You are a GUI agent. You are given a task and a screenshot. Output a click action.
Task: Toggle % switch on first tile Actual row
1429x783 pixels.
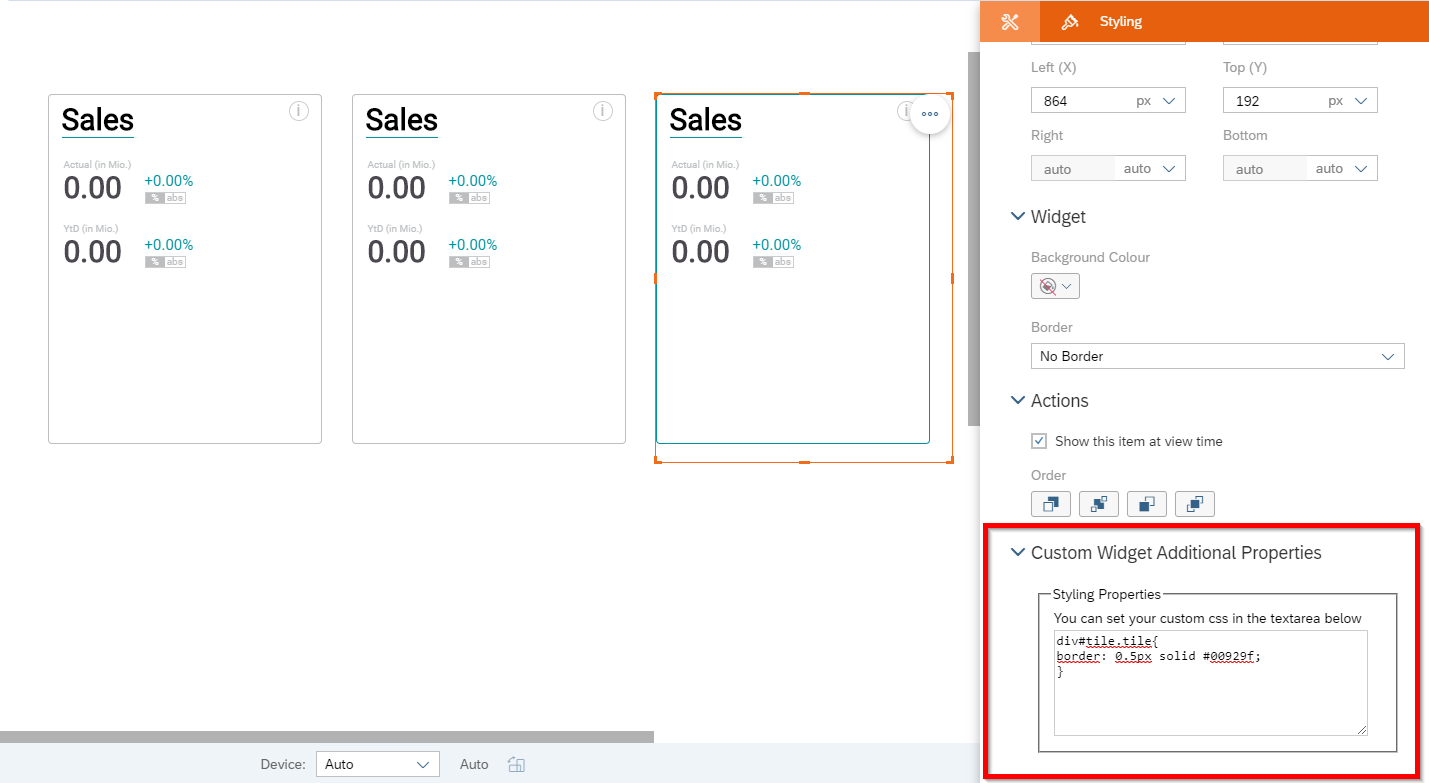click(x=154, y=198)
